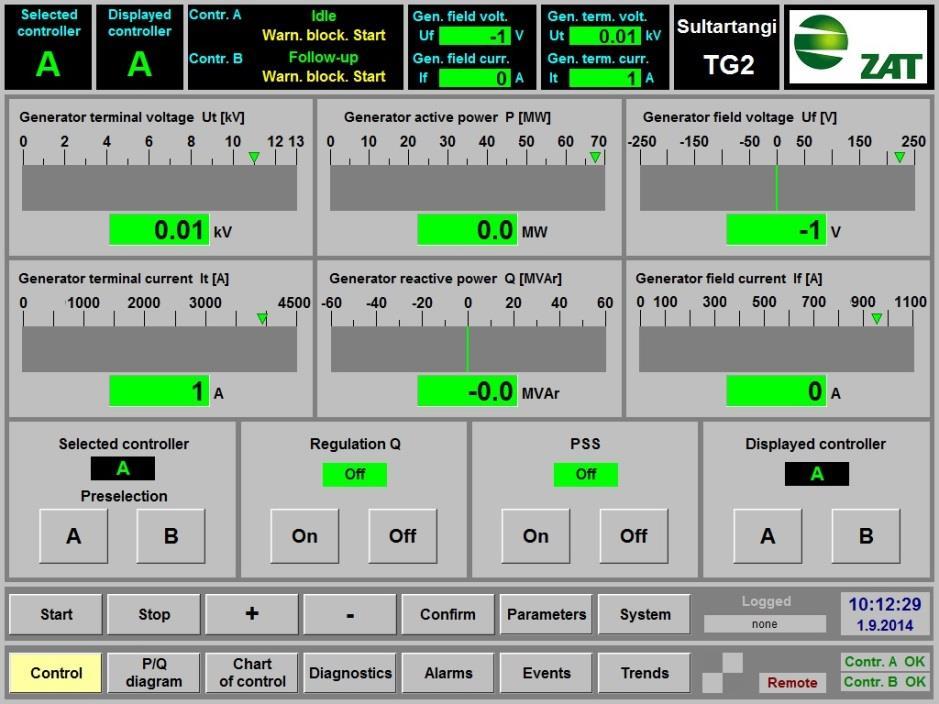The image size is (939, 704).
Task: Switch PSS On
Action: (x=535, y=536)
